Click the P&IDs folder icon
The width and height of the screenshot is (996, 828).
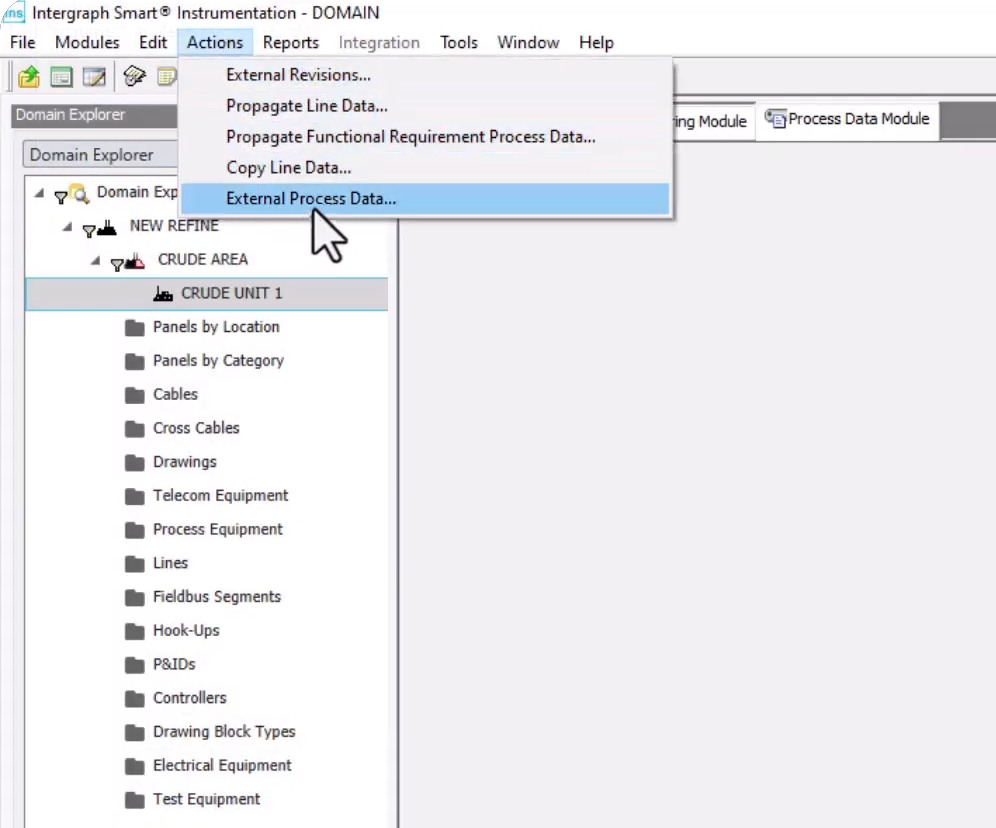point(135,664)
